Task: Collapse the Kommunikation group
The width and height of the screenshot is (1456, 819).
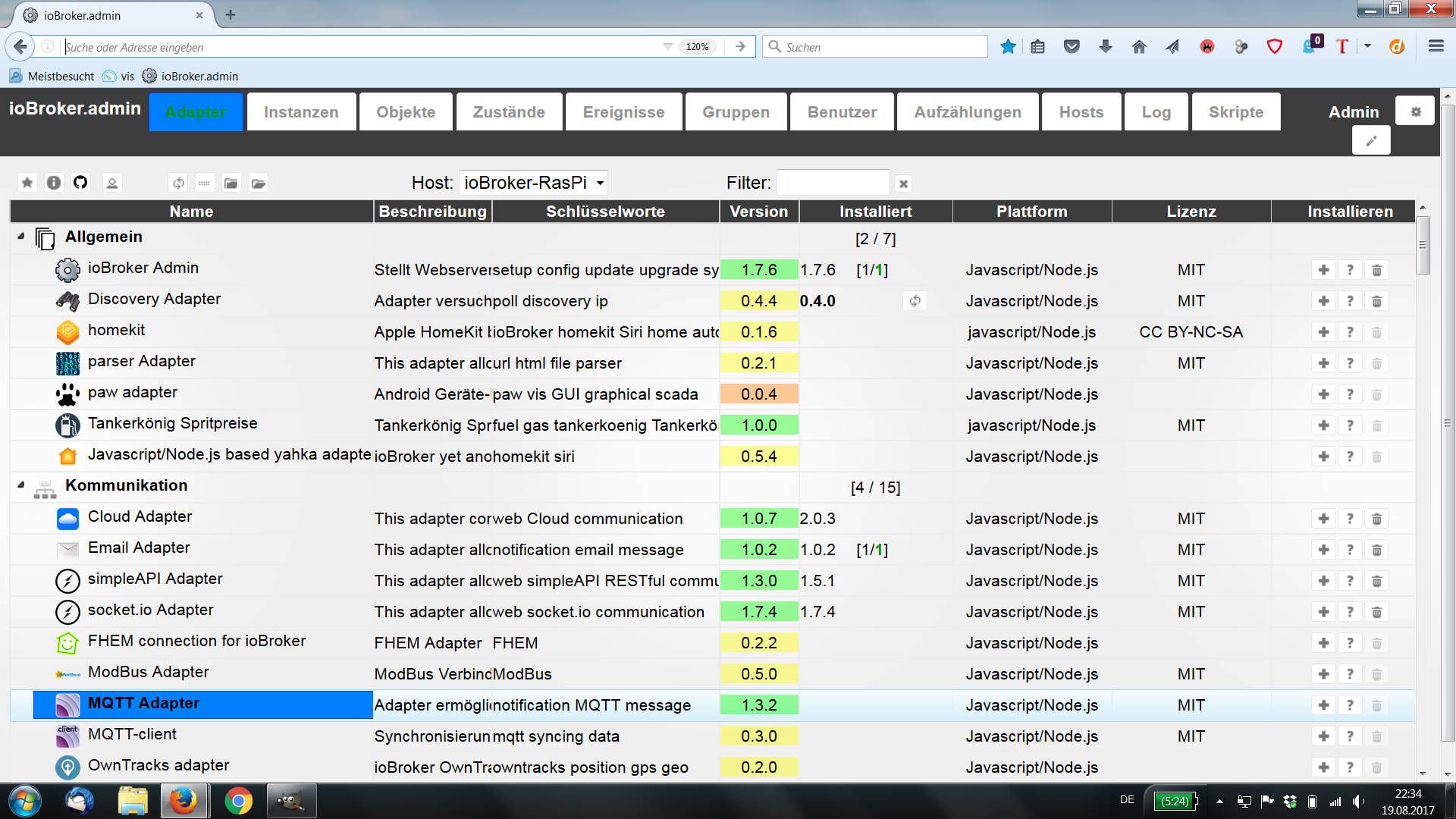Action: tap(21, 485)
